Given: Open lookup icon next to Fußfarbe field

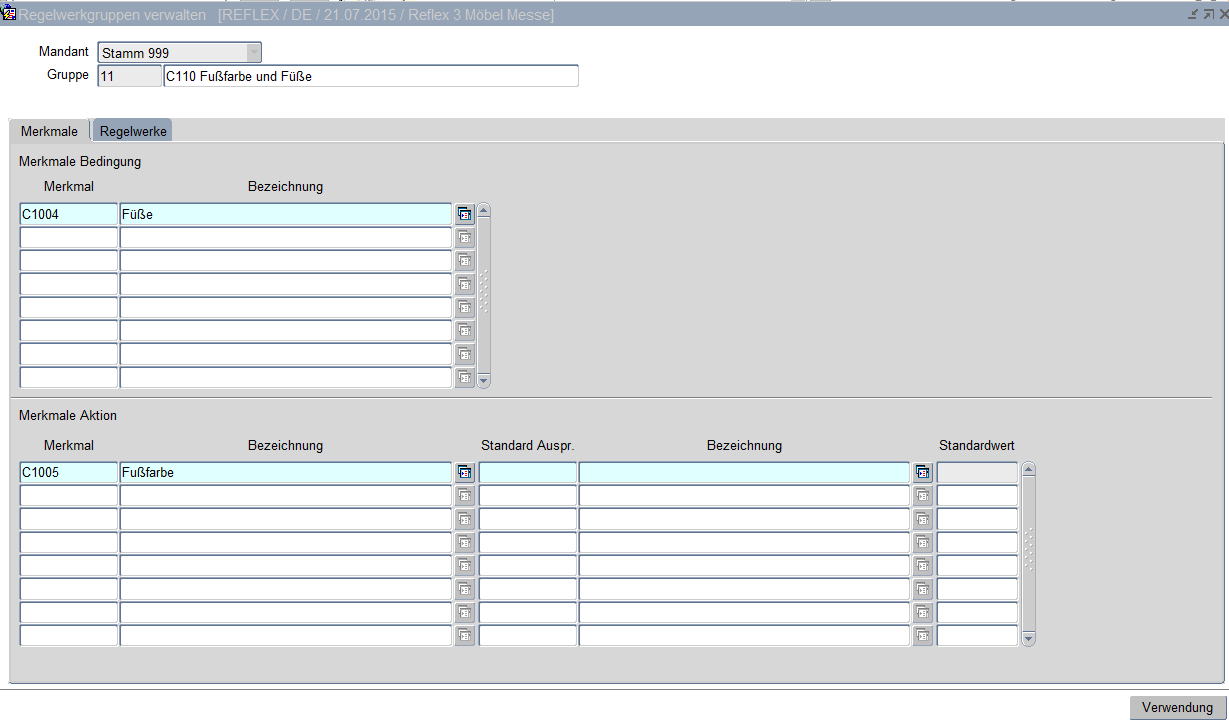Looking at the screenshot, I should [464, 472].
